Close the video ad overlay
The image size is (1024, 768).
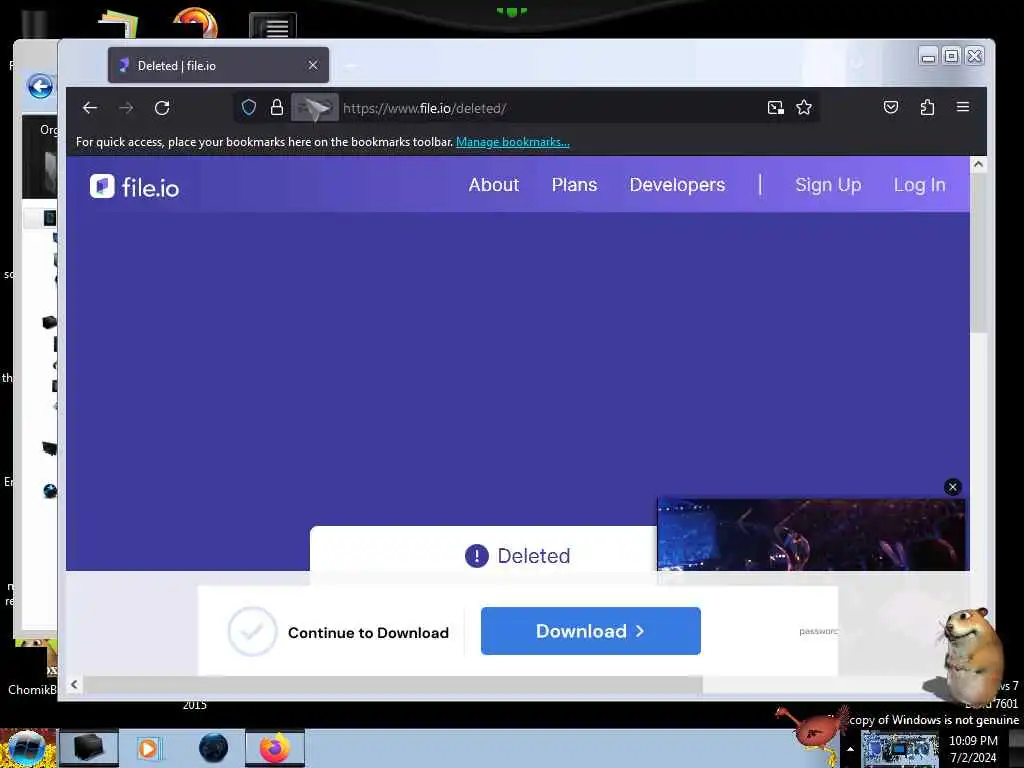952,487
